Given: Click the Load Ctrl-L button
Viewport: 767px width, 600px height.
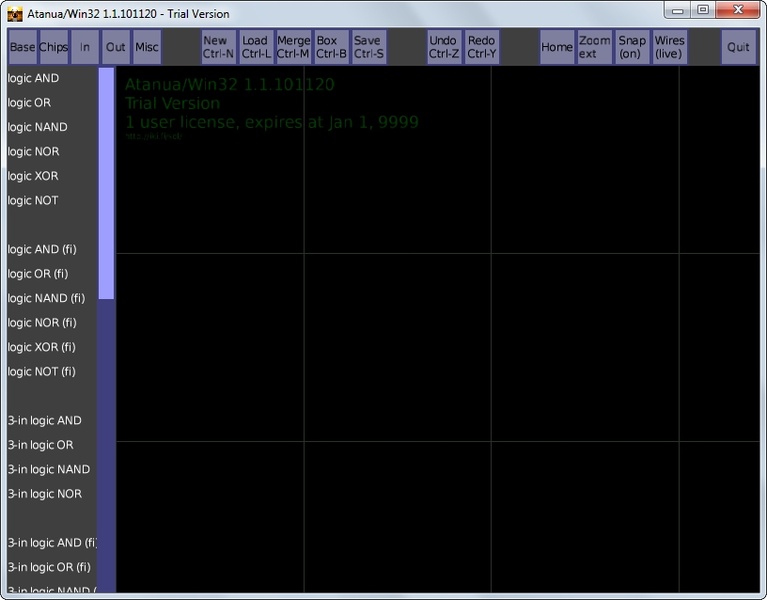Looking at the screenshot, I should [256, 47].
